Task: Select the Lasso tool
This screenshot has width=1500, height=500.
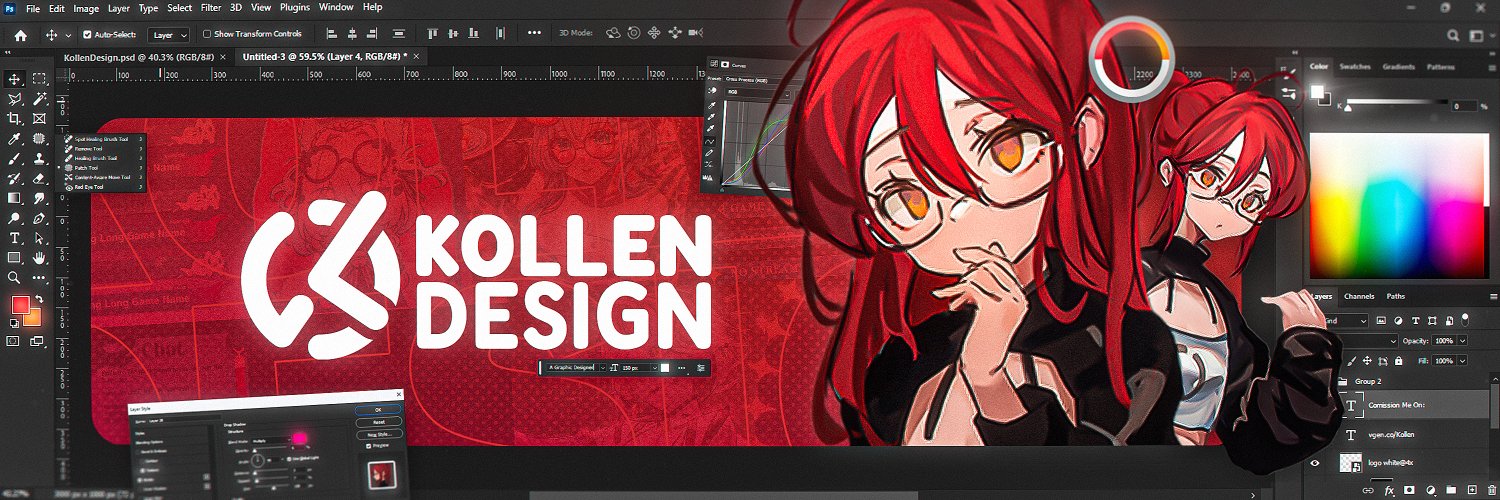Action: coord(15,99)
